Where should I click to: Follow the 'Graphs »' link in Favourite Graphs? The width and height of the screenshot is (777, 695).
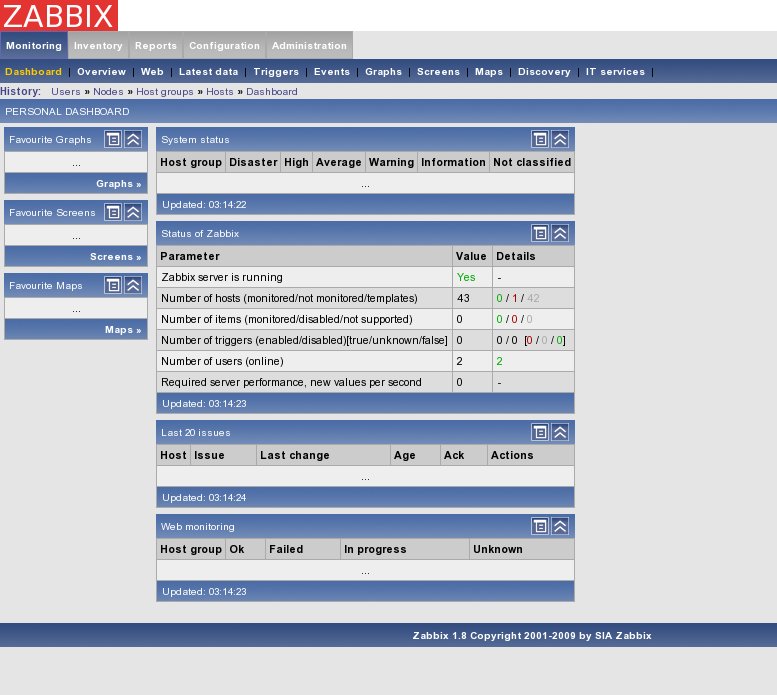coord(118,184)
